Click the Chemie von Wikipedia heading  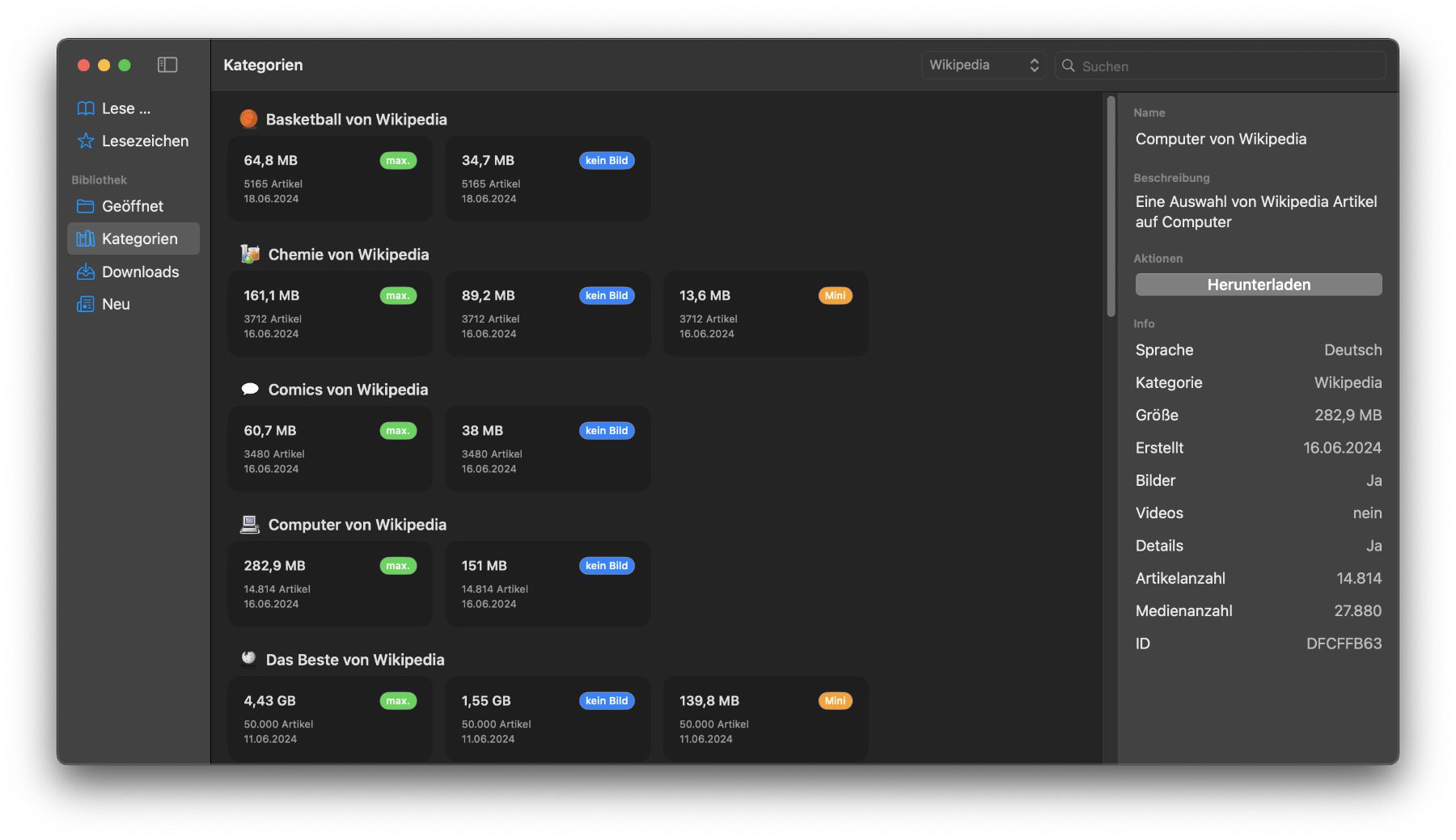point(349,254)
